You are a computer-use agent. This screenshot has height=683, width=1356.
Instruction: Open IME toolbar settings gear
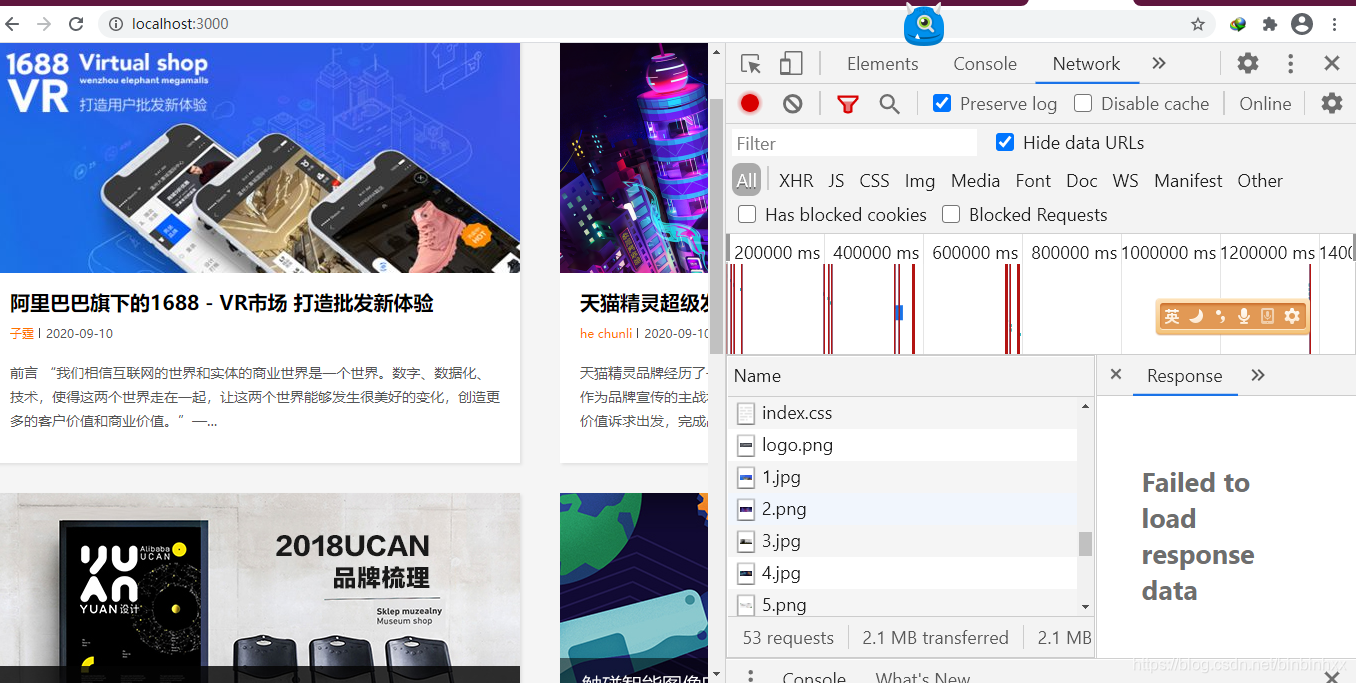pyautogui.click(x=1292, y=316)
